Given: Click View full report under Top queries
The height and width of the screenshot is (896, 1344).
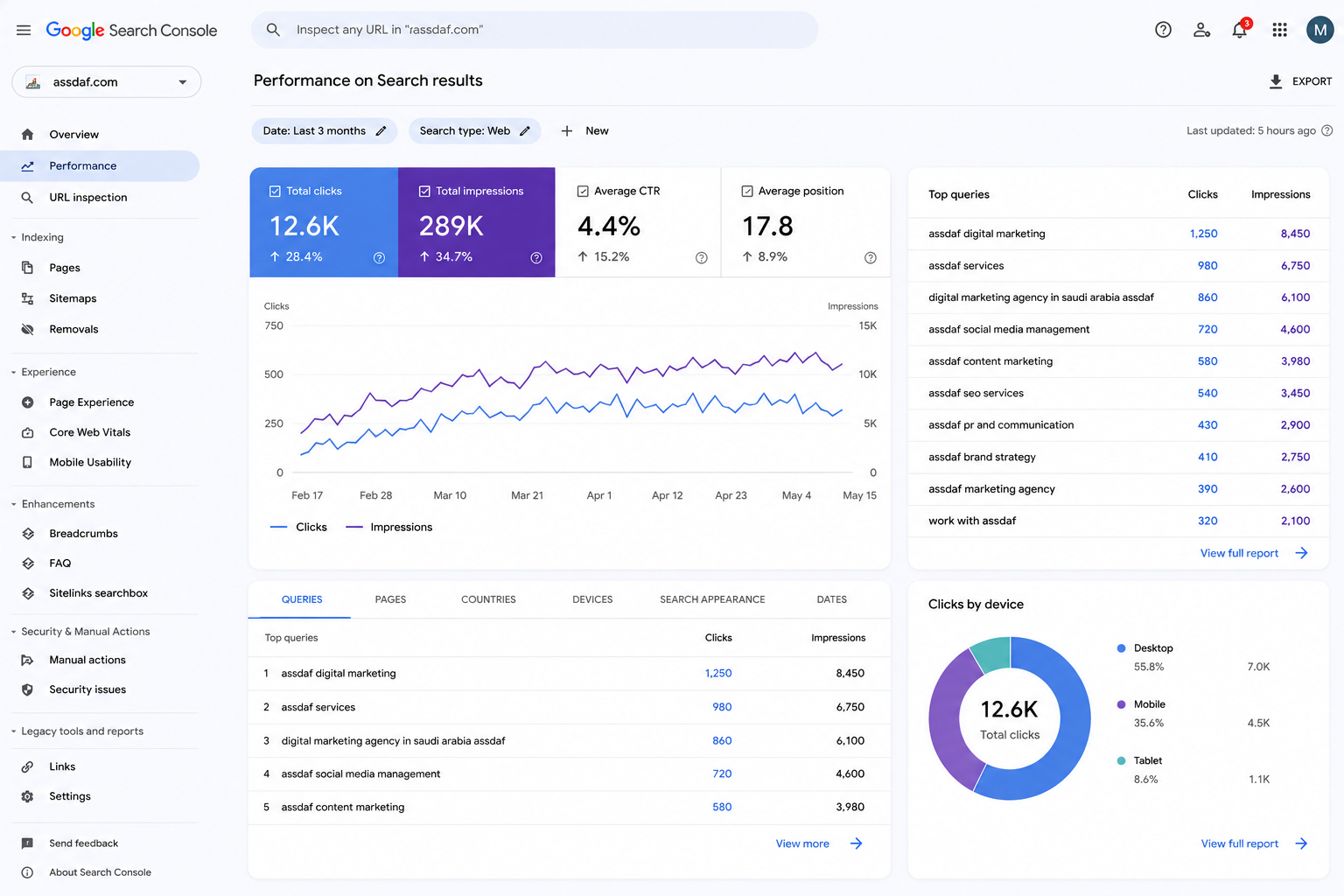Looking at the screenshot, I should click(x=1254, y=553).
